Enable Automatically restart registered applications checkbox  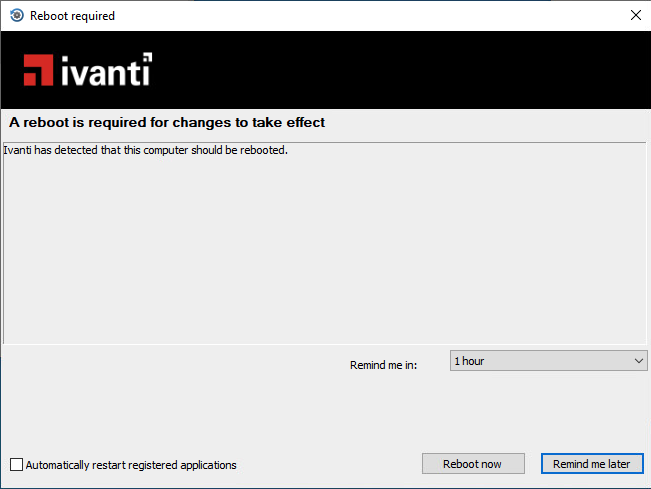coord(17,465)
